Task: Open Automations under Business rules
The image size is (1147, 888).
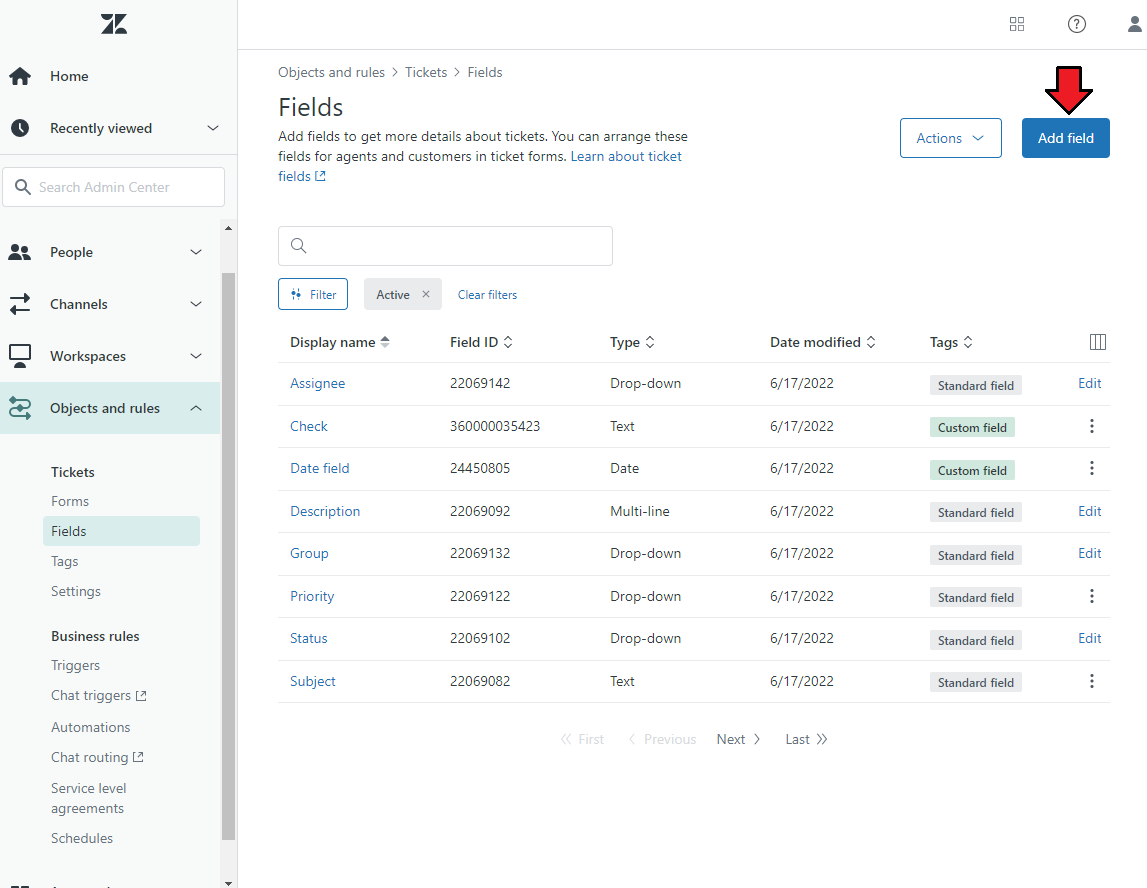Action: point(91,727)
